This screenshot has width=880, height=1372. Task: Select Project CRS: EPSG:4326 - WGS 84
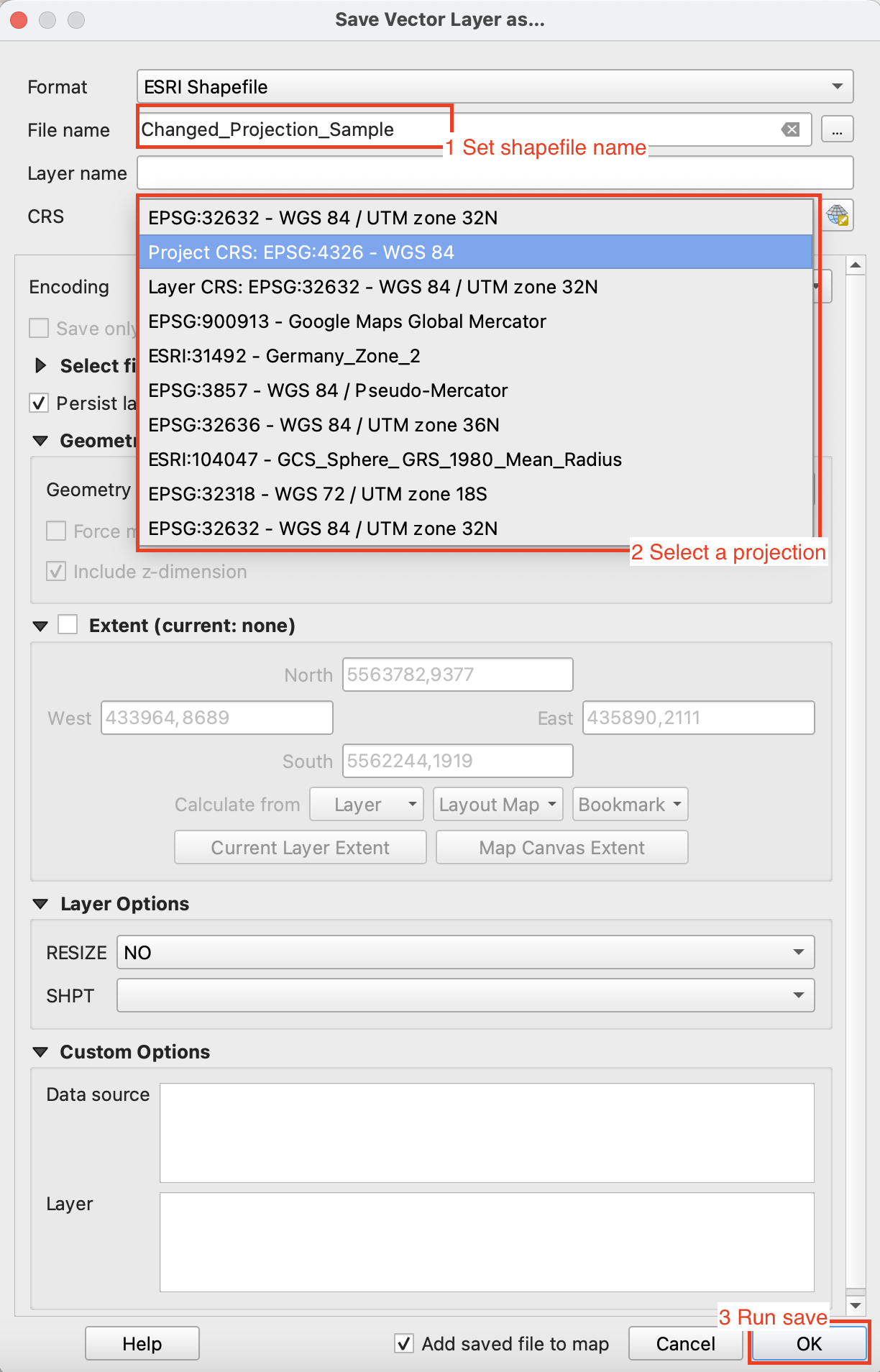click(475, 252)
